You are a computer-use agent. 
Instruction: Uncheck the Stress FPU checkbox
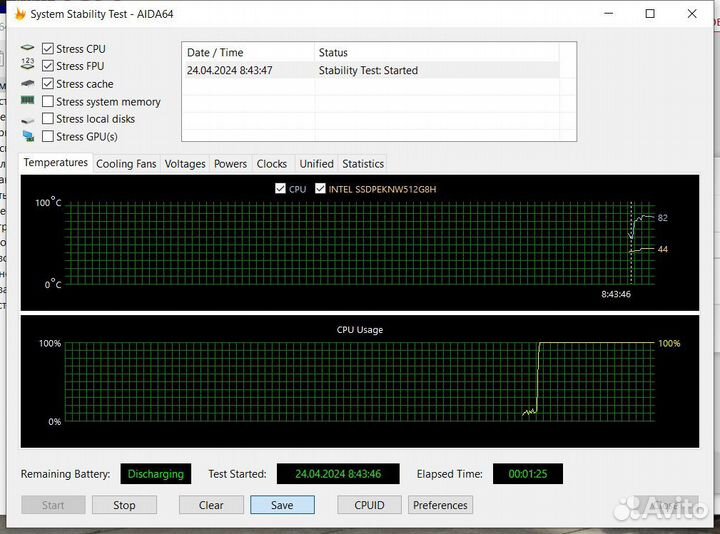48,66
